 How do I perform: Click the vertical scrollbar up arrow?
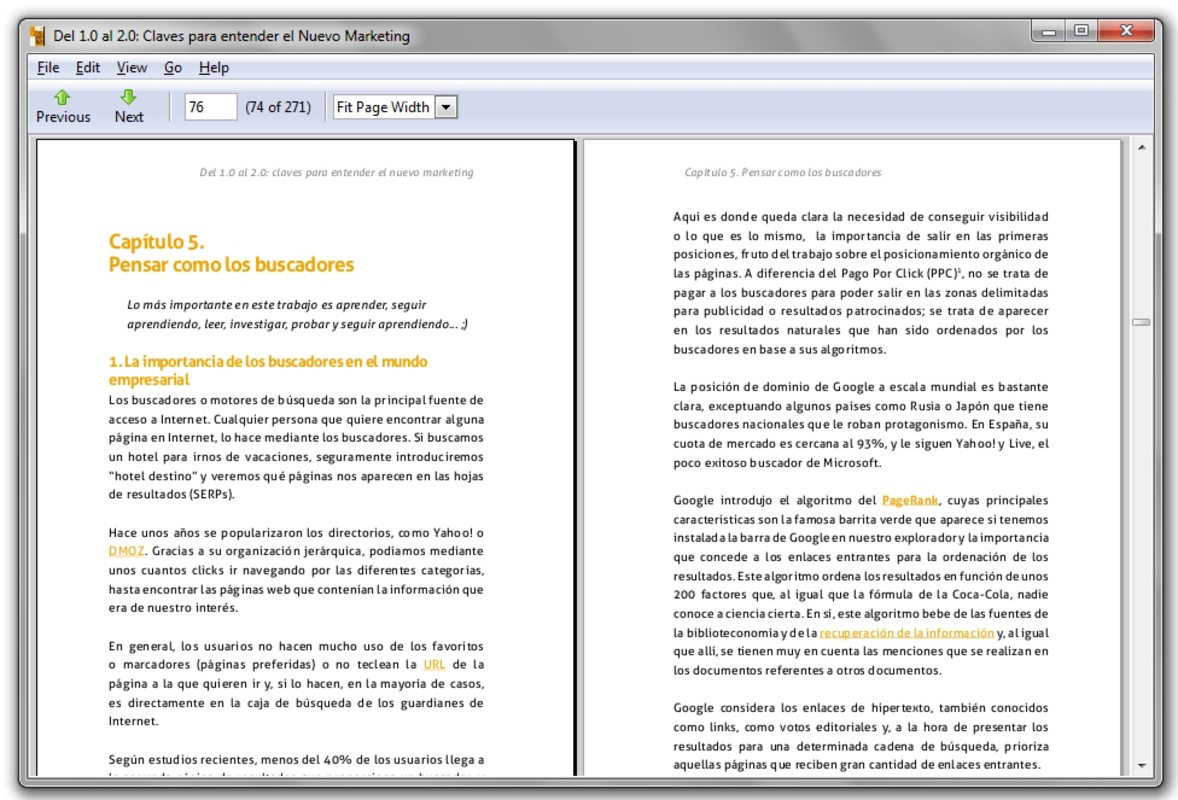[1141, 147]
